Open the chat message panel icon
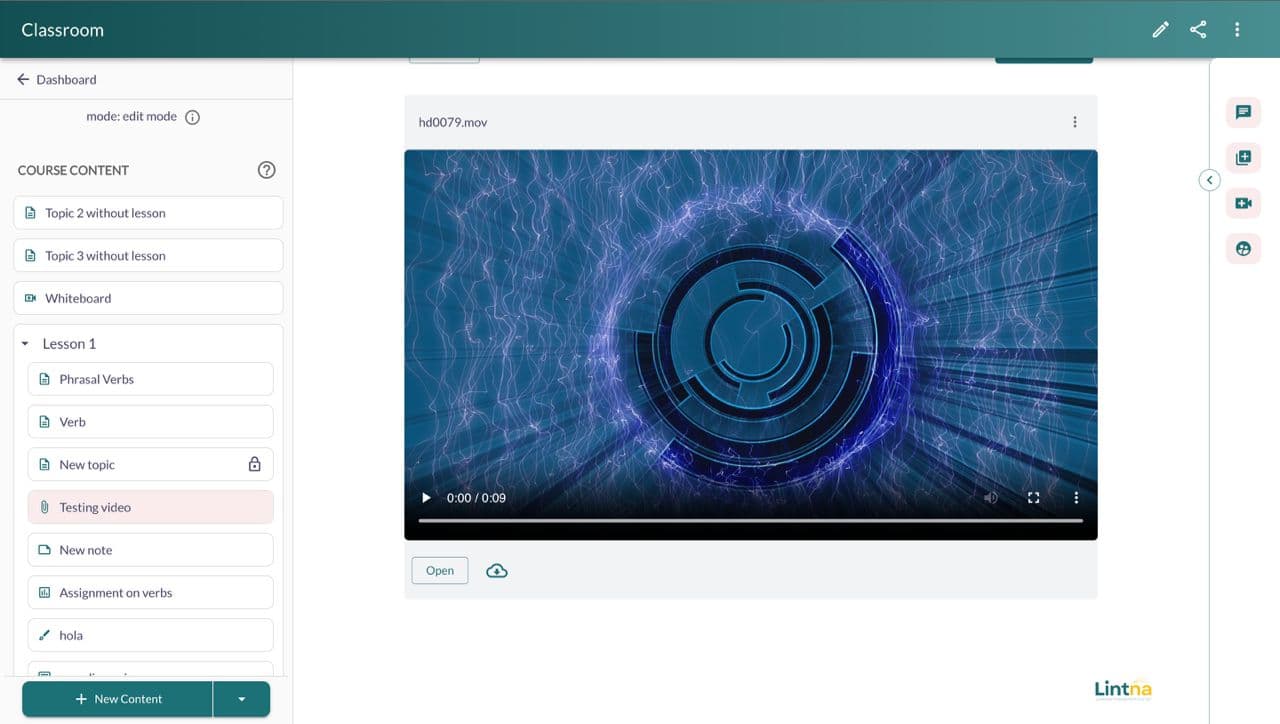Viewport: 1280px width, 724px height. pyautogui.click(x=1243, y=112)
